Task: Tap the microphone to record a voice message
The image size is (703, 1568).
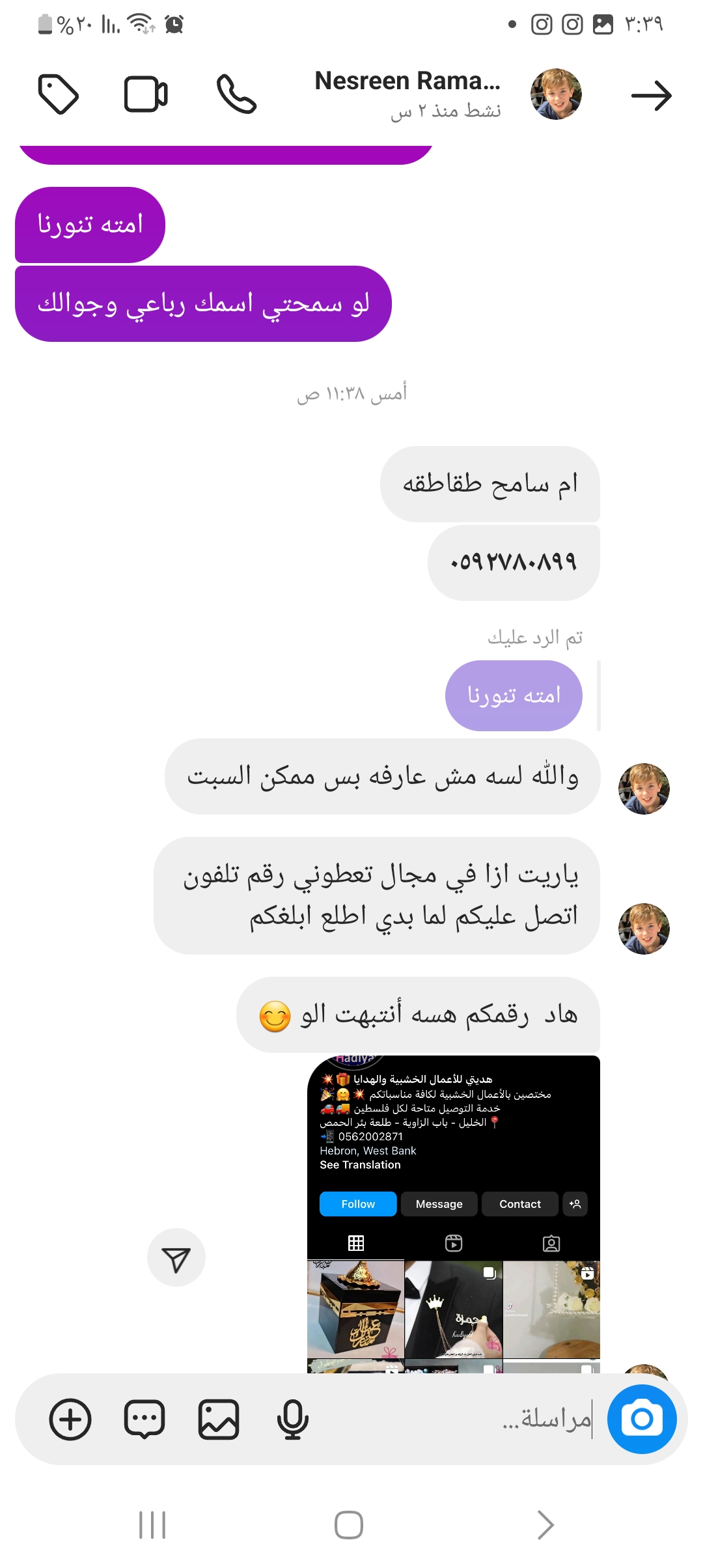Action: (292, 1420)
